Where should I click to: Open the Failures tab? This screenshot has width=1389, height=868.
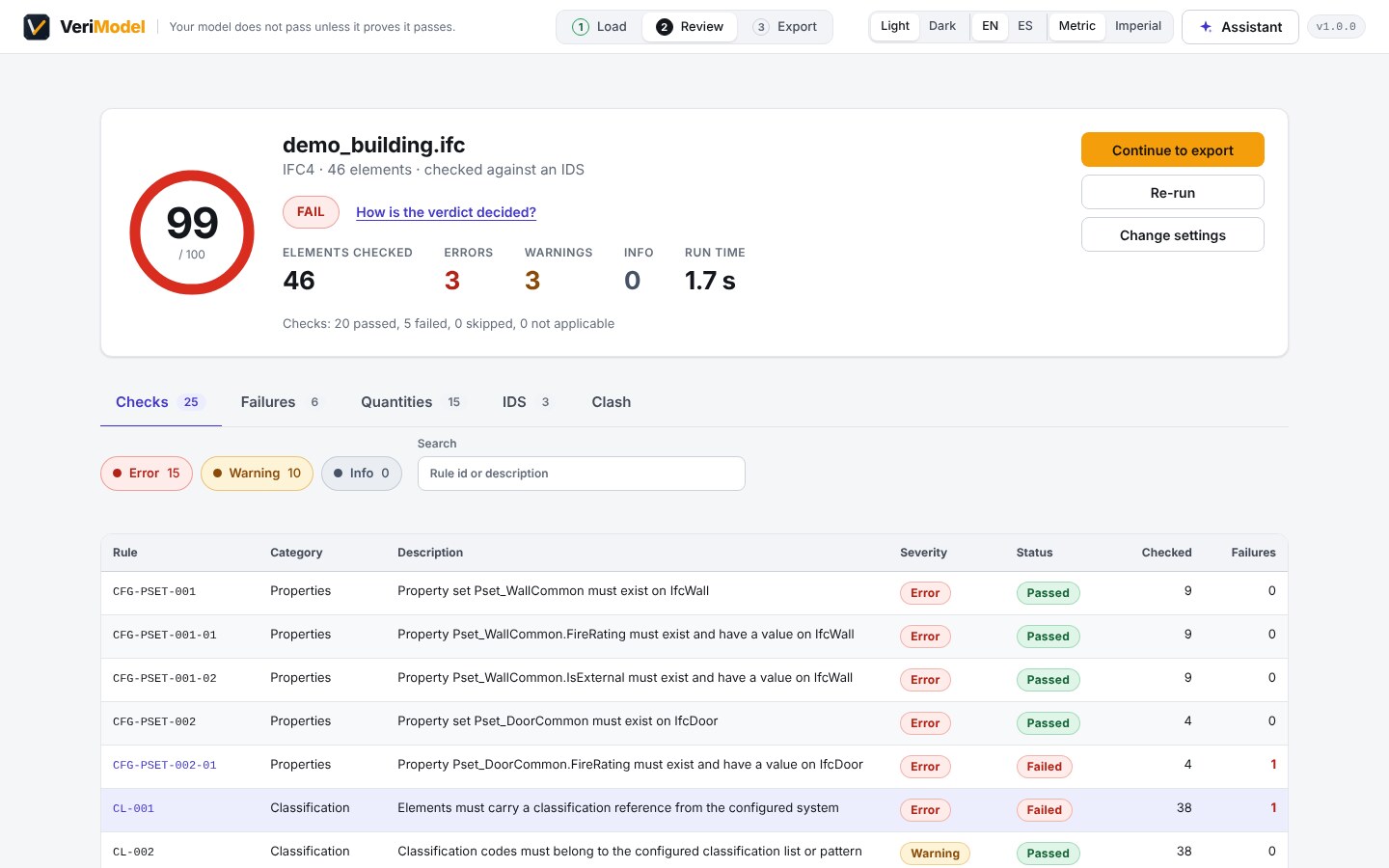(281, 402)
